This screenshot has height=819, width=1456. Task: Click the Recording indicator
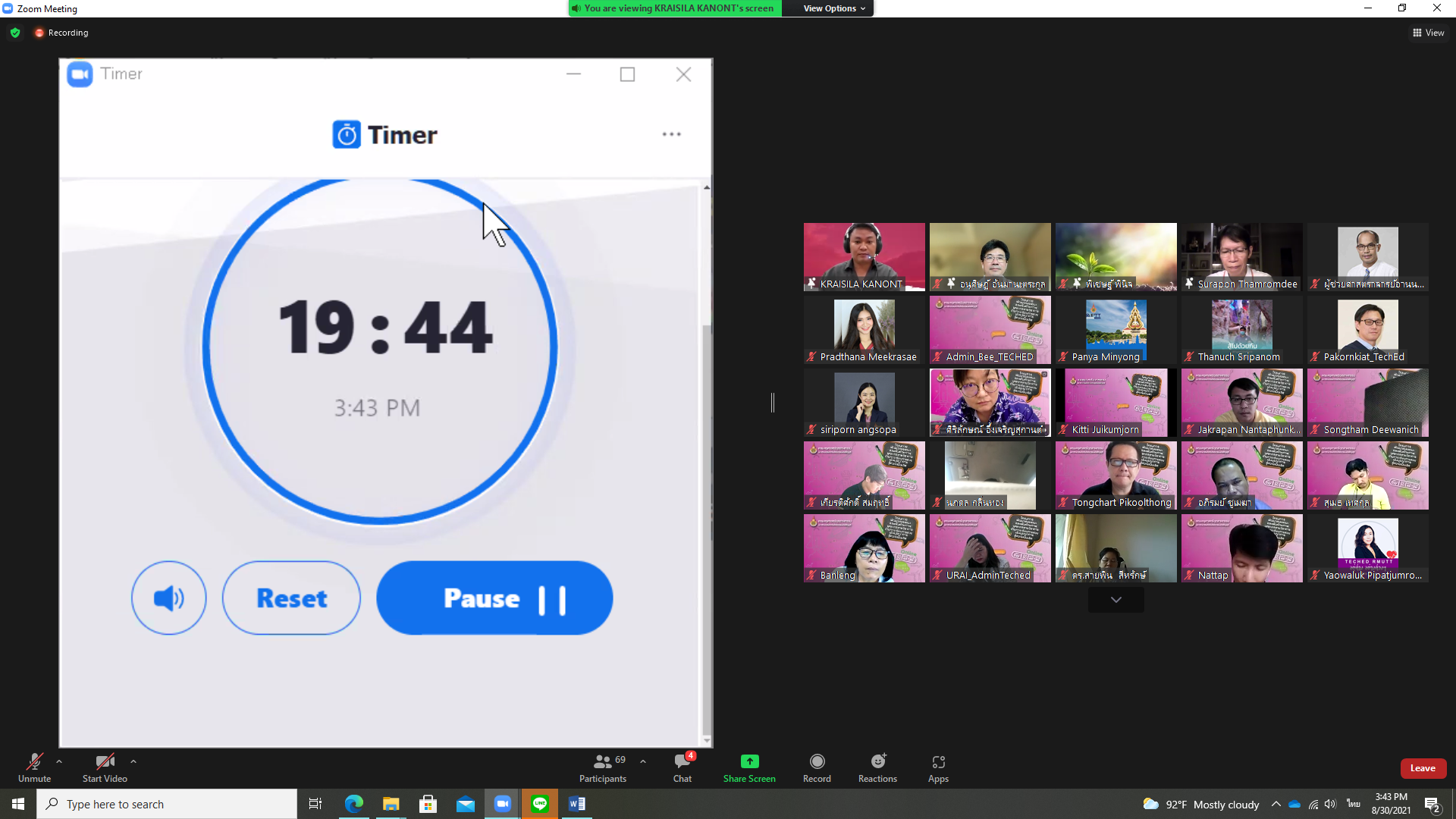[x=61, y=33]
